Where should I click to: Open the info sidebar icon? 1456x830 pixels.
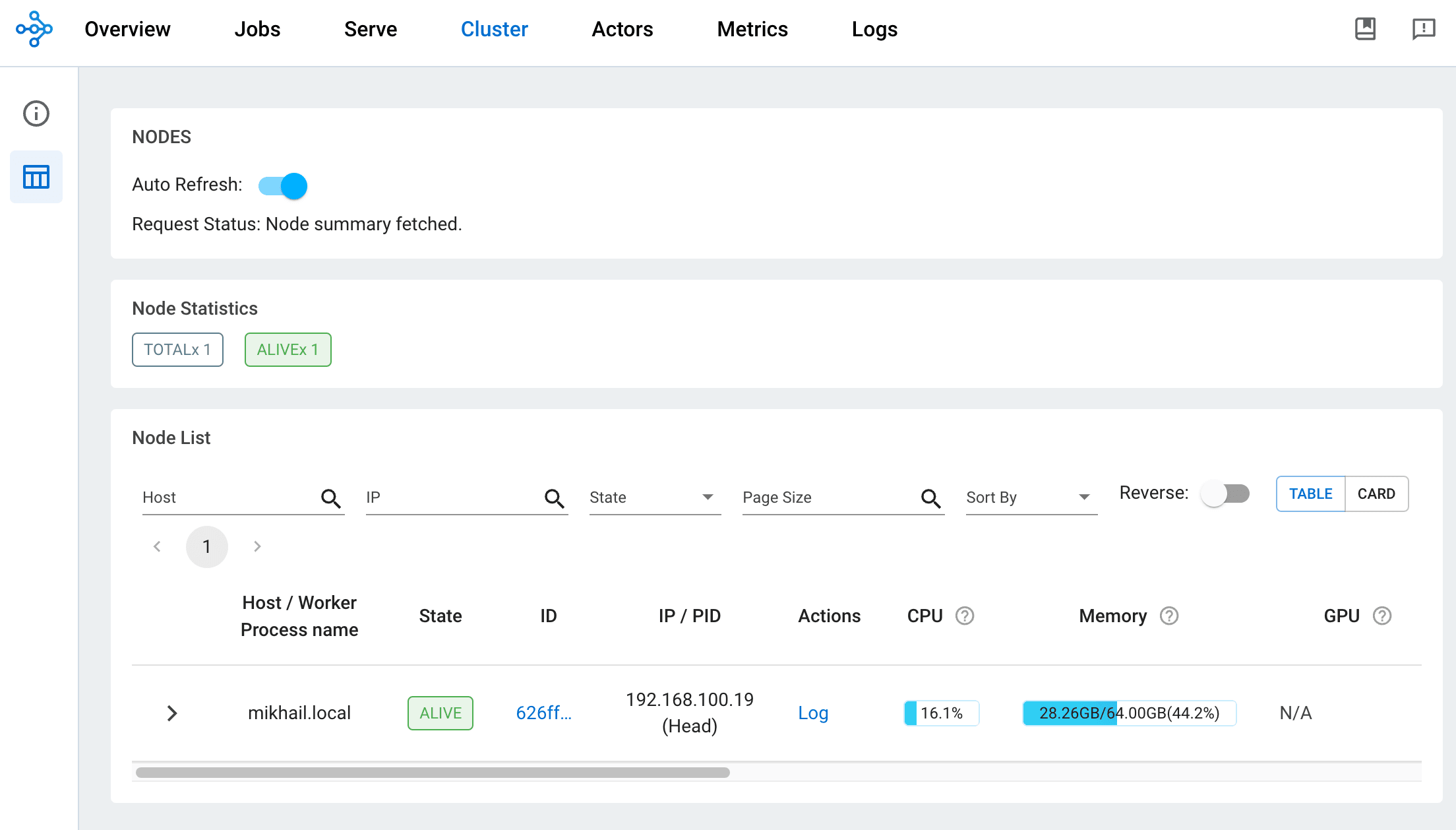pyautogui.click(x=36, y=113)
